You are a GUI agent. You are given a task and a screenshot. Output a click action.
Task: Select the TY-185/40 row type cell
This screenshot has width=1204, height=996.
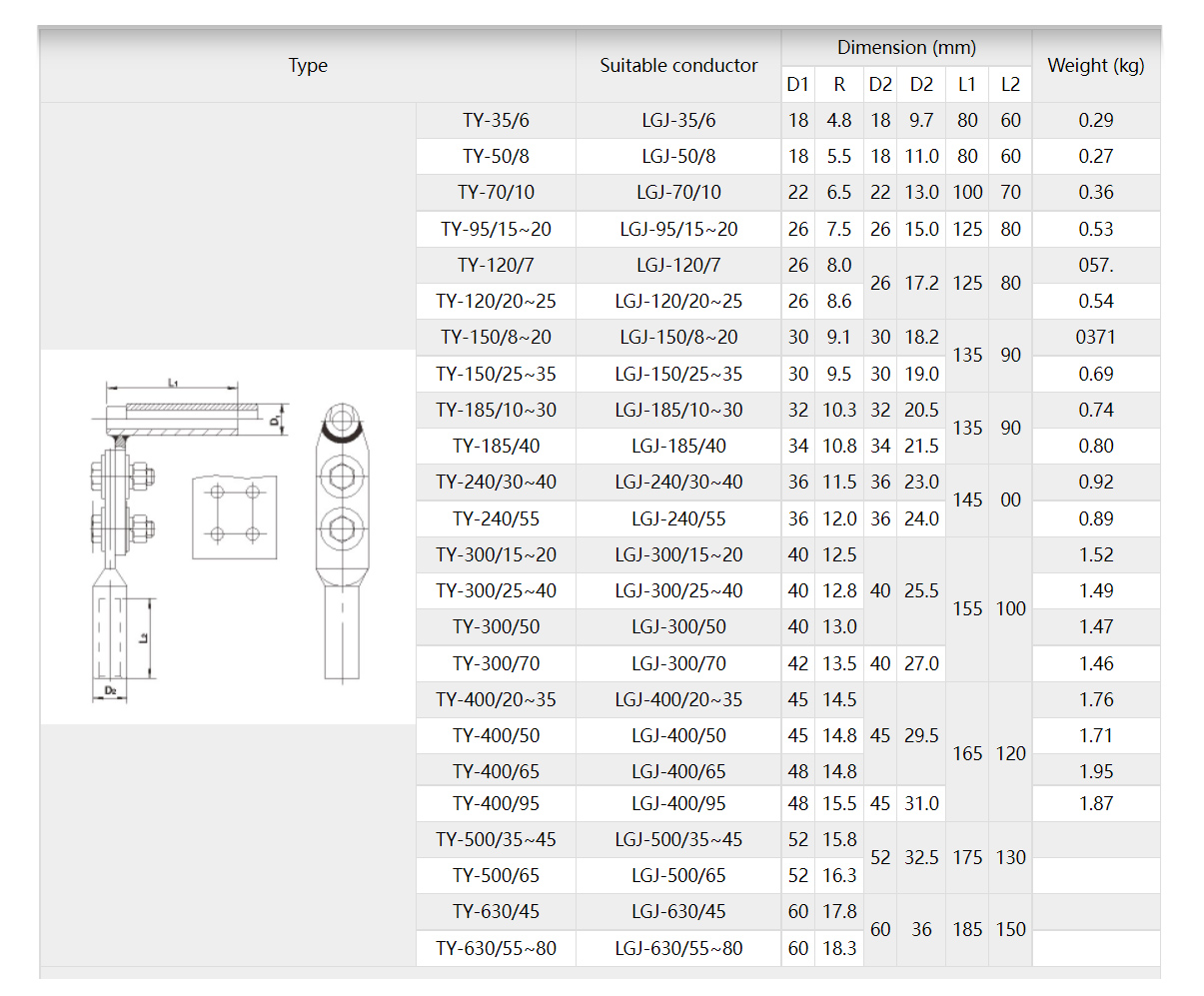pyautogui.click(x=496, y=447)
